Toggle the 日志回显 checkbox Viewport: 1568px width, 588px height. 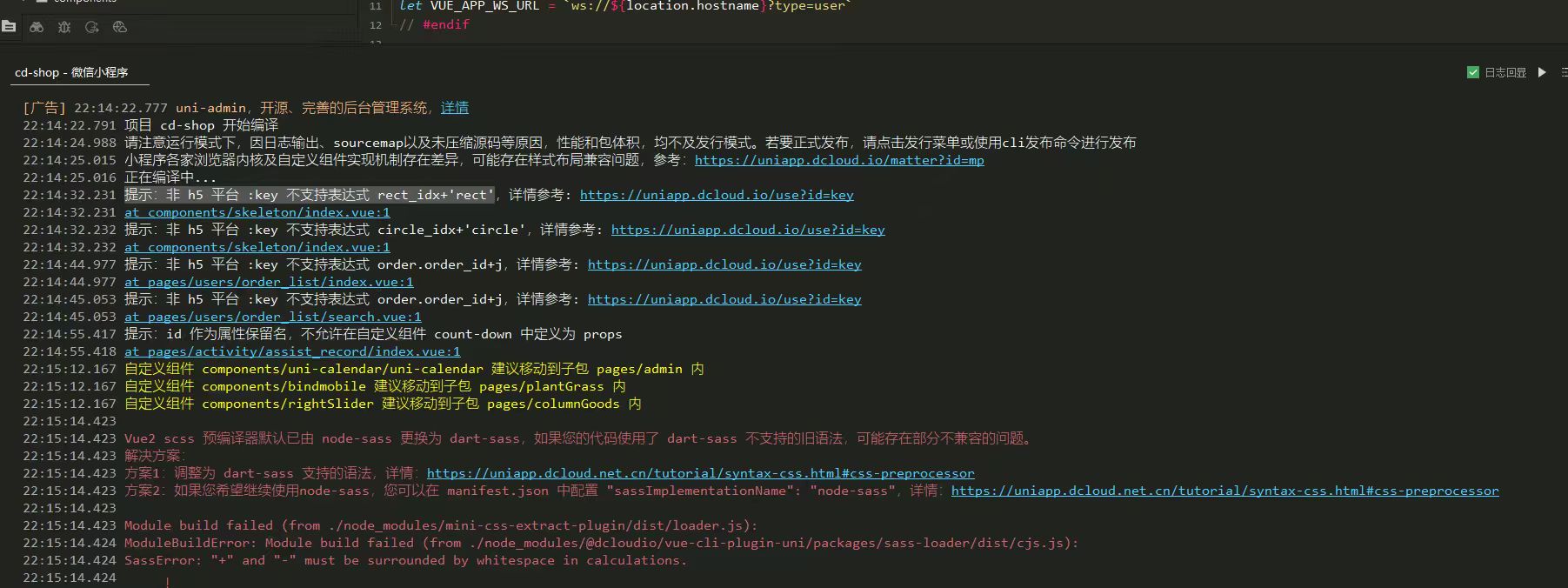[1473, 72]
